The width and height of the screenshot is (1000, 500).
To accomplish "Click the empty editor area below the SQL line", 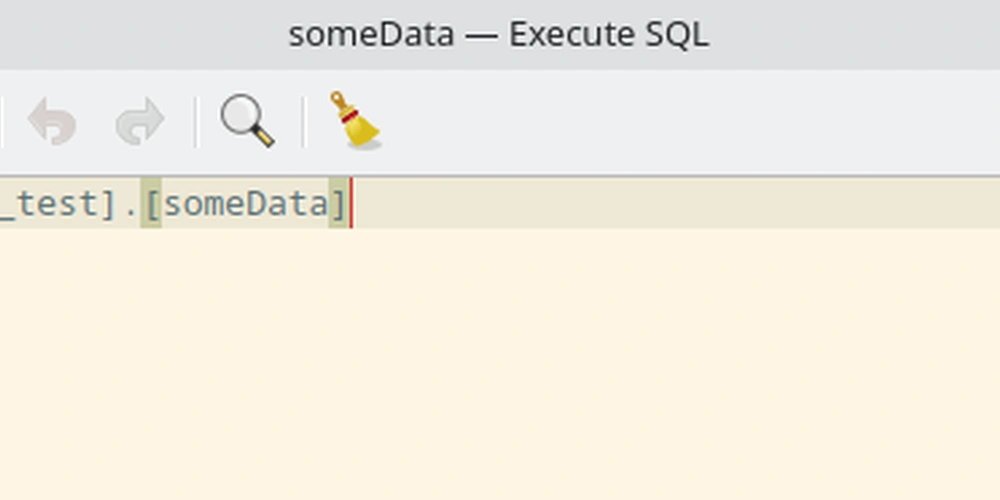I will click(500, 364).
